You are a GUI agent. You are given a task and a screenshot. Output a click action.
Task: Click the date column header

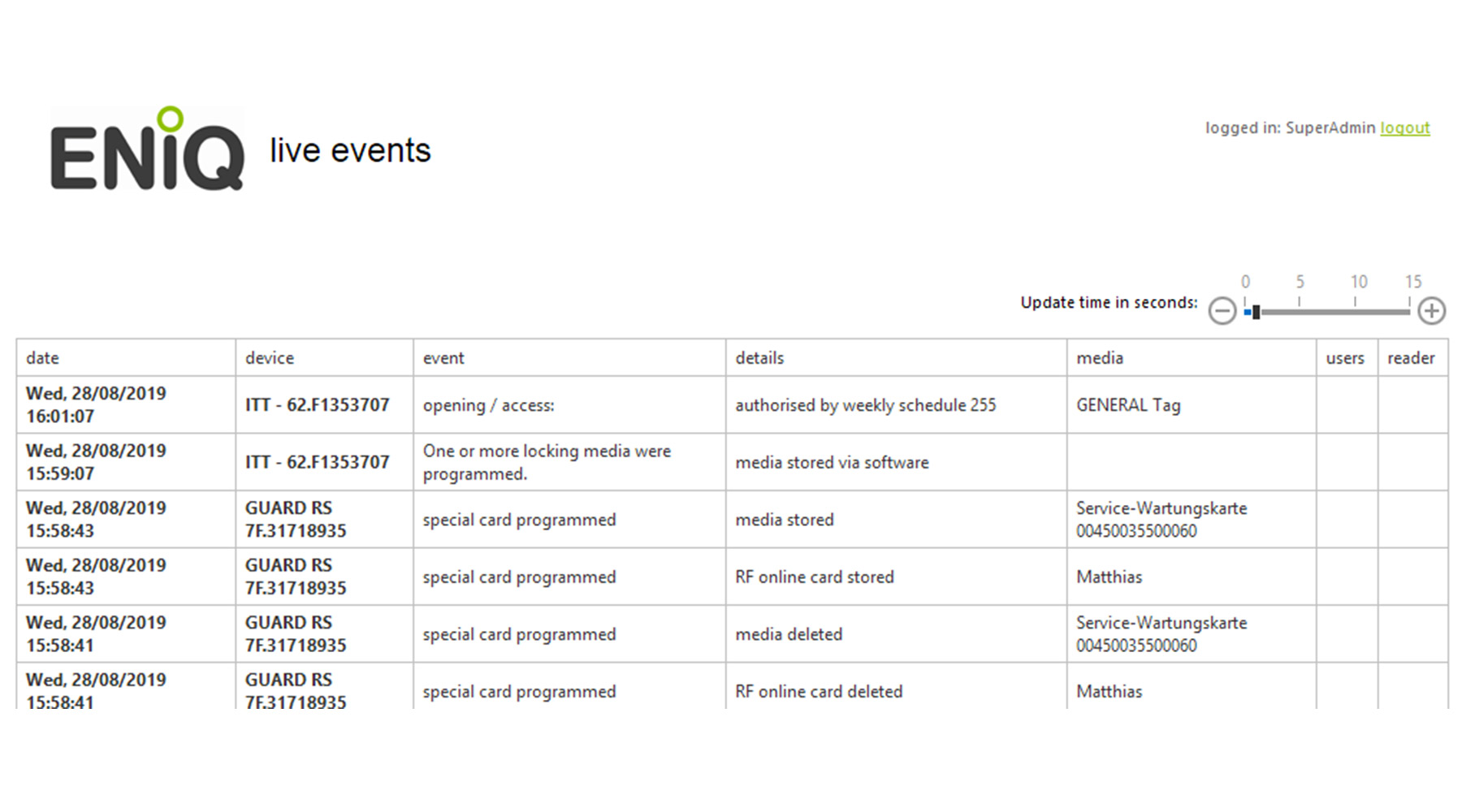[43, 358]
